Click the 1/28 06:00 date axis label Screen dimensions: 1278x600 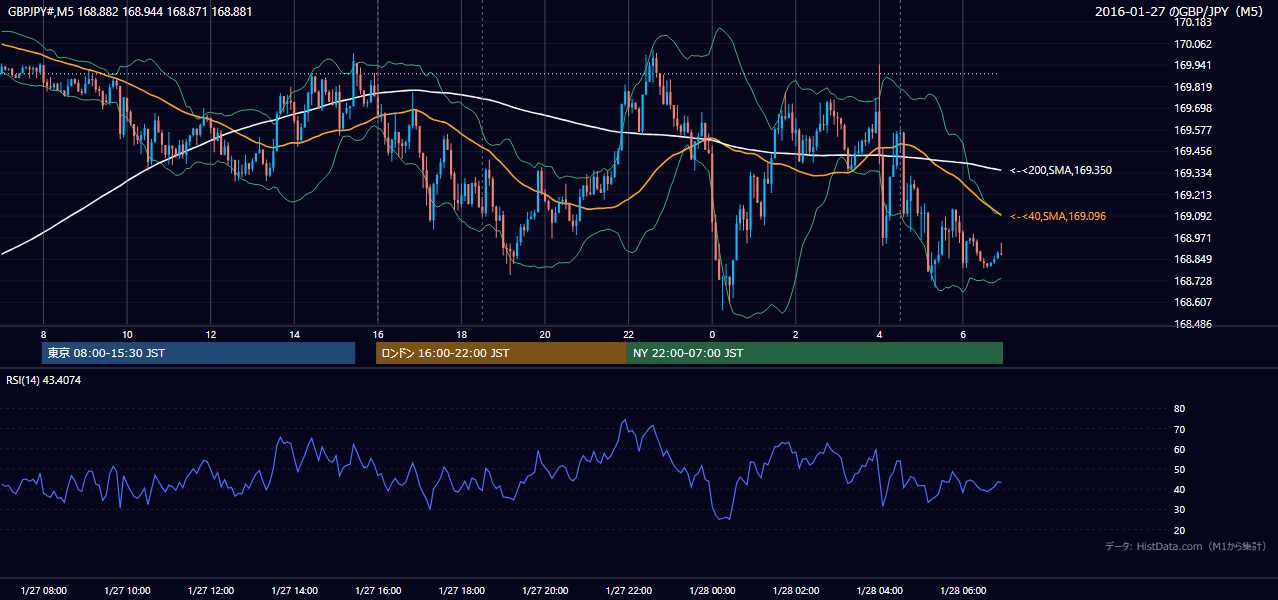tap(962, 591)
